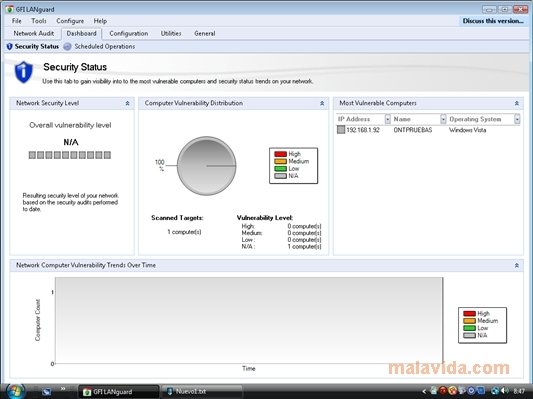Click the orange Medium swatch in pie legend

280,161
